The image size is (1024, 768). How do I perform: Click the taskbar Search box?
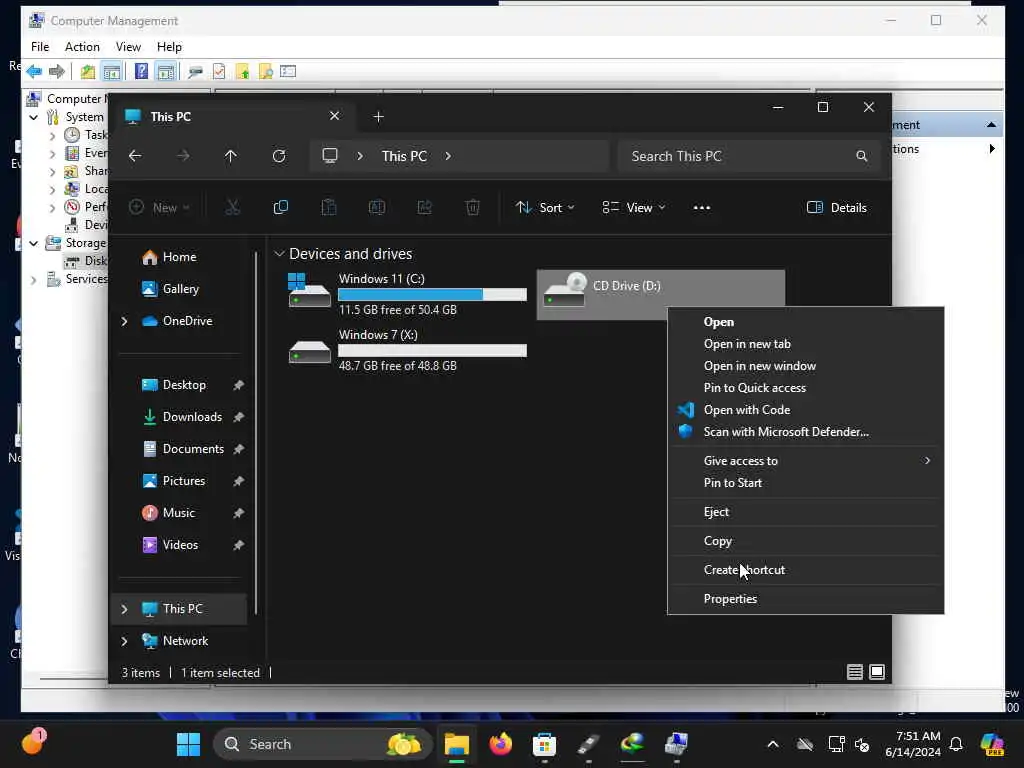[x=323, y=744]
